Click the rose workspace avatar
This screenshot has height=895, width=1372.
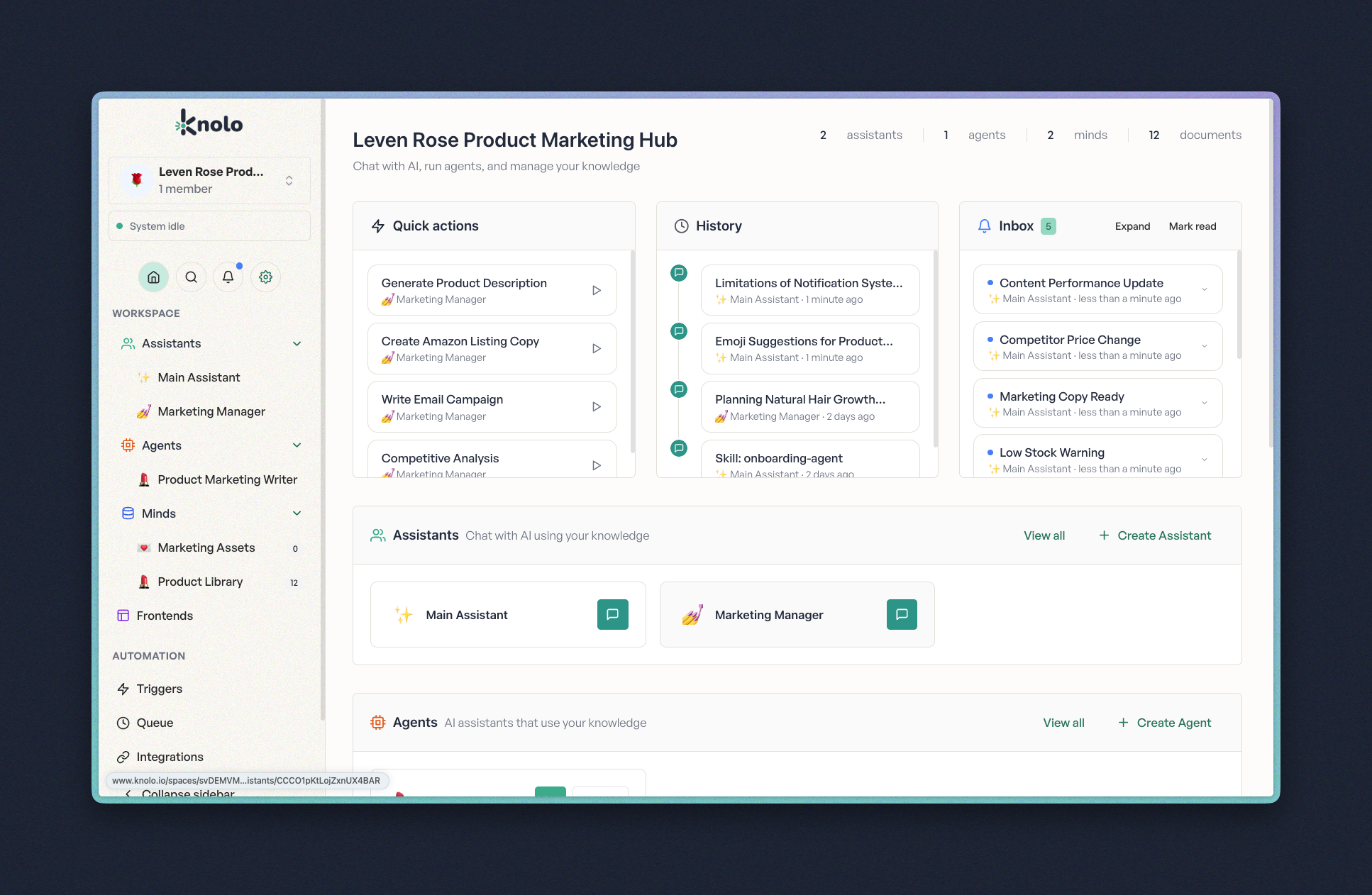(x=137, y=179)
